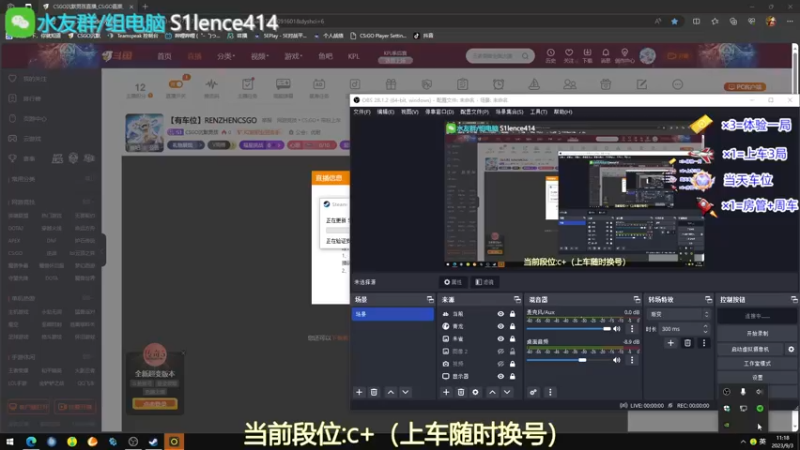This screenshot has height=450, width=800.
Task: Click 启动虚拟摄像机 button
Action: point(751,349)
